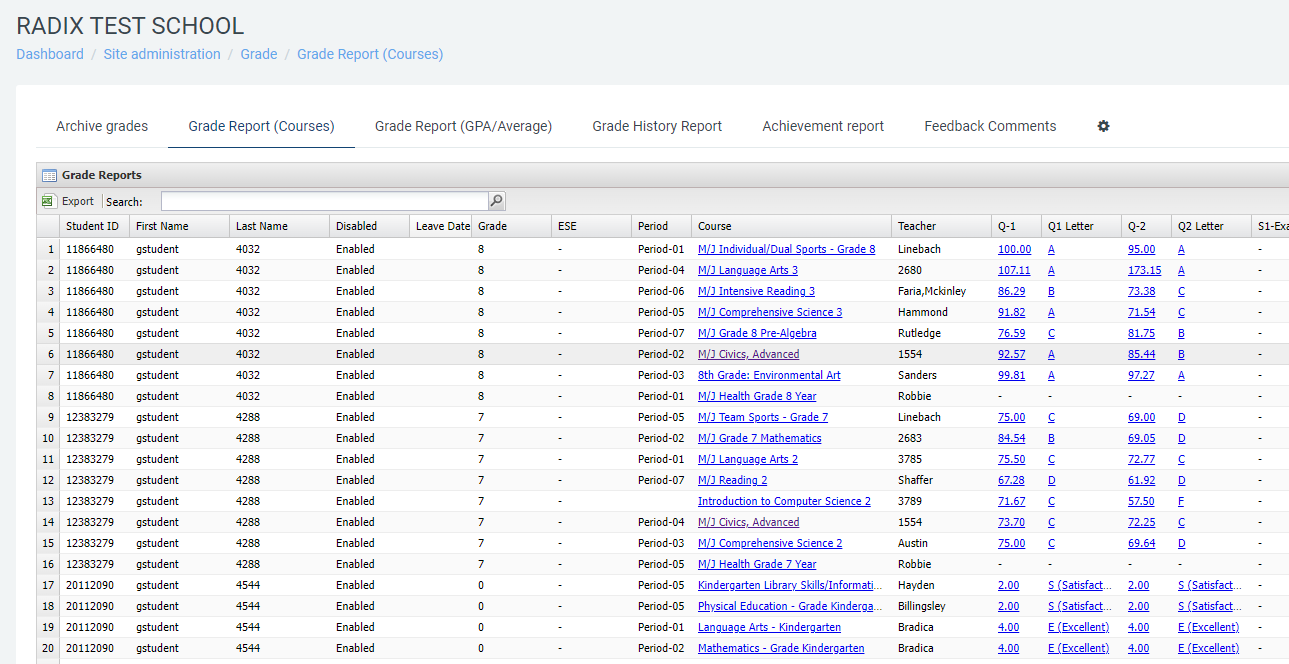Click the Excel export icon

tap(47, 201)
